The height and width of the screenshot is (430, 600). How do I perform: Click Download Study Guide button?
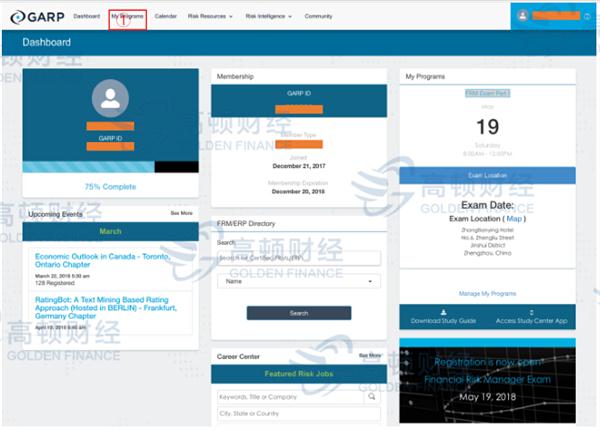point(443,317)
